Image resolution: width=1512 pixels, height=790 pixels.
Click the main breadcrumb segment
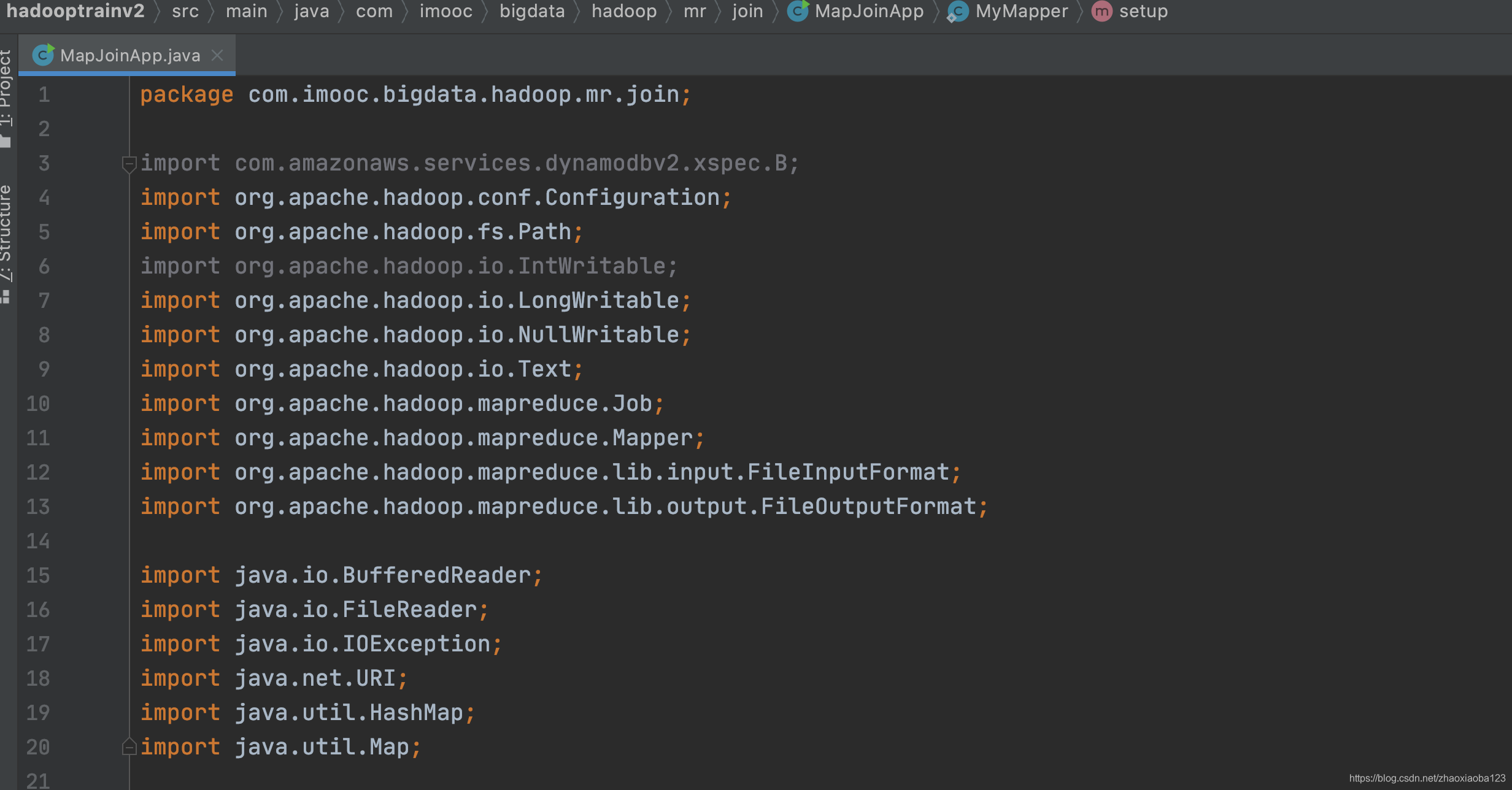click(247, 11)
